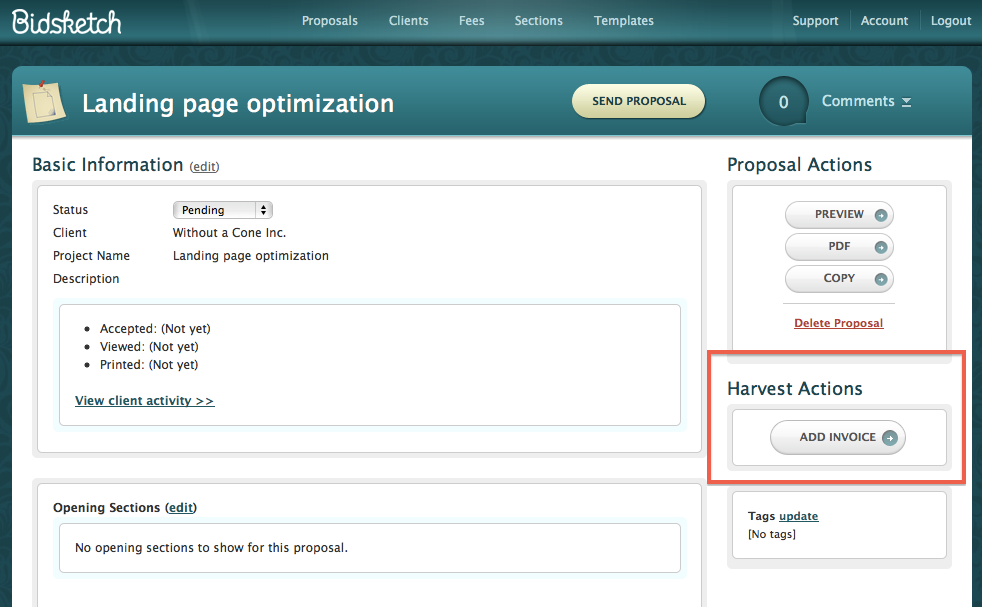This screenshot has height=607, width=982.
Task: Open Templates in the top navigation
Action: 624,21
